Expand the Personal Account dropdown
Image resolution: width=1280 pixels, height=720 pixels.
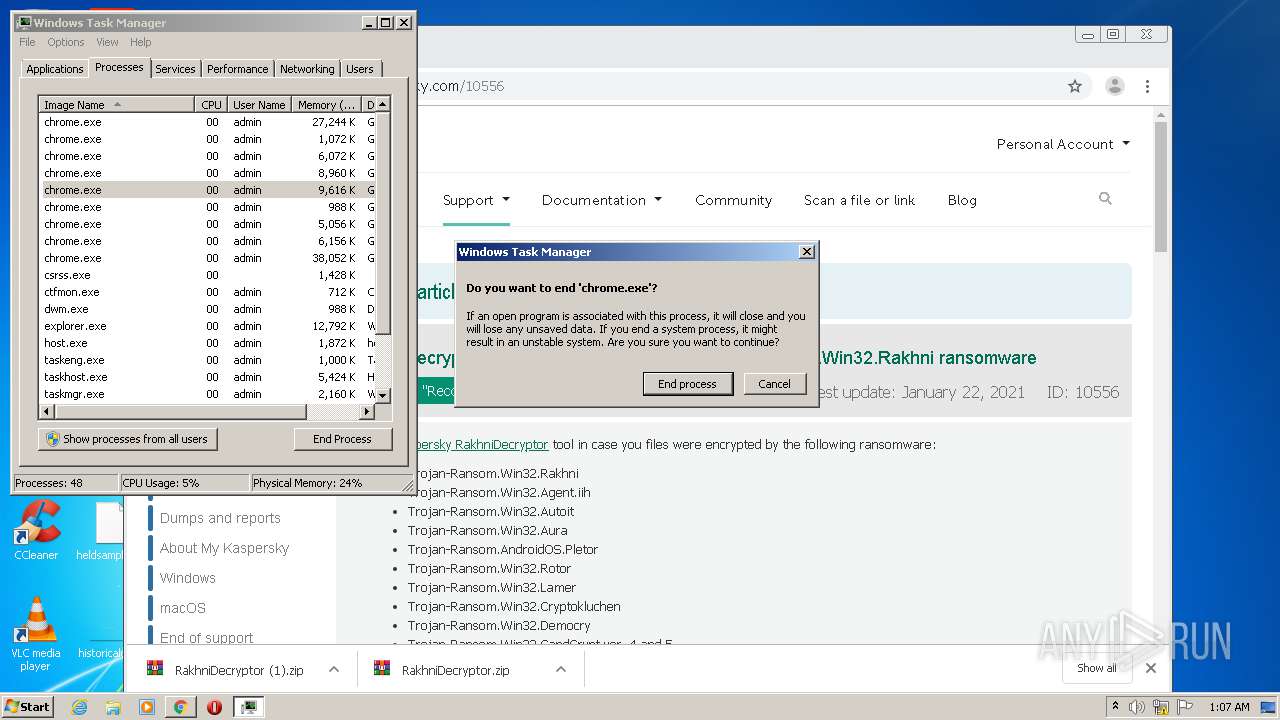pos(1063,144)
